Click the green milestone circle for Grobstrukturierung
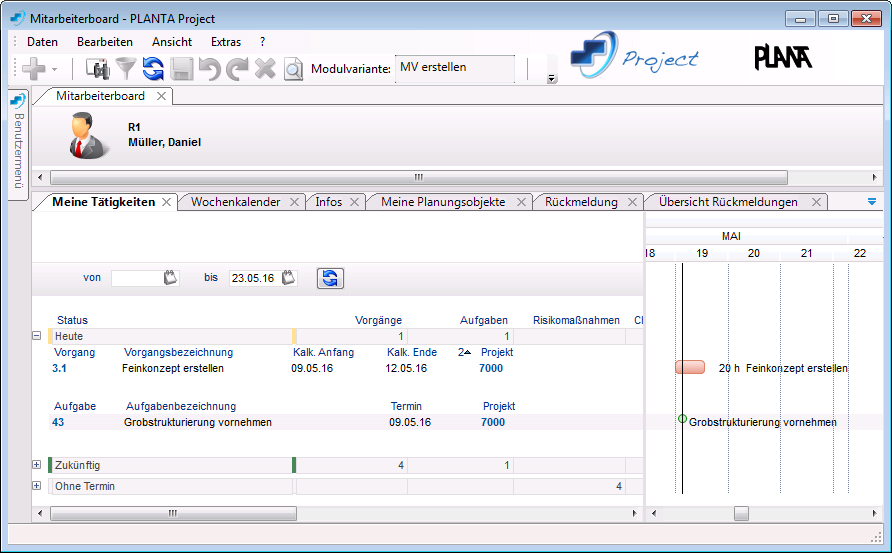Viewport: 892px width, 553px height. click(682, 419)
